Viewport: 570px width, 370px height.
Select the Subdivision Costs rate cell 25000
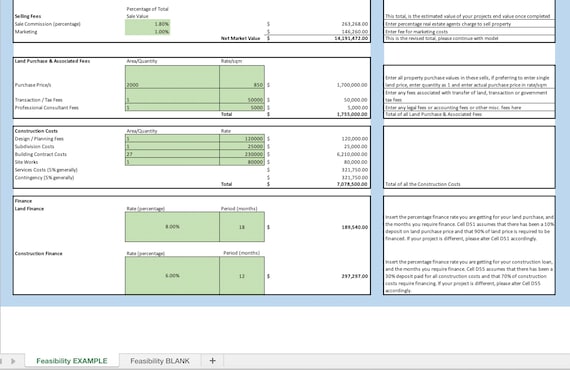tap(242, 146)
